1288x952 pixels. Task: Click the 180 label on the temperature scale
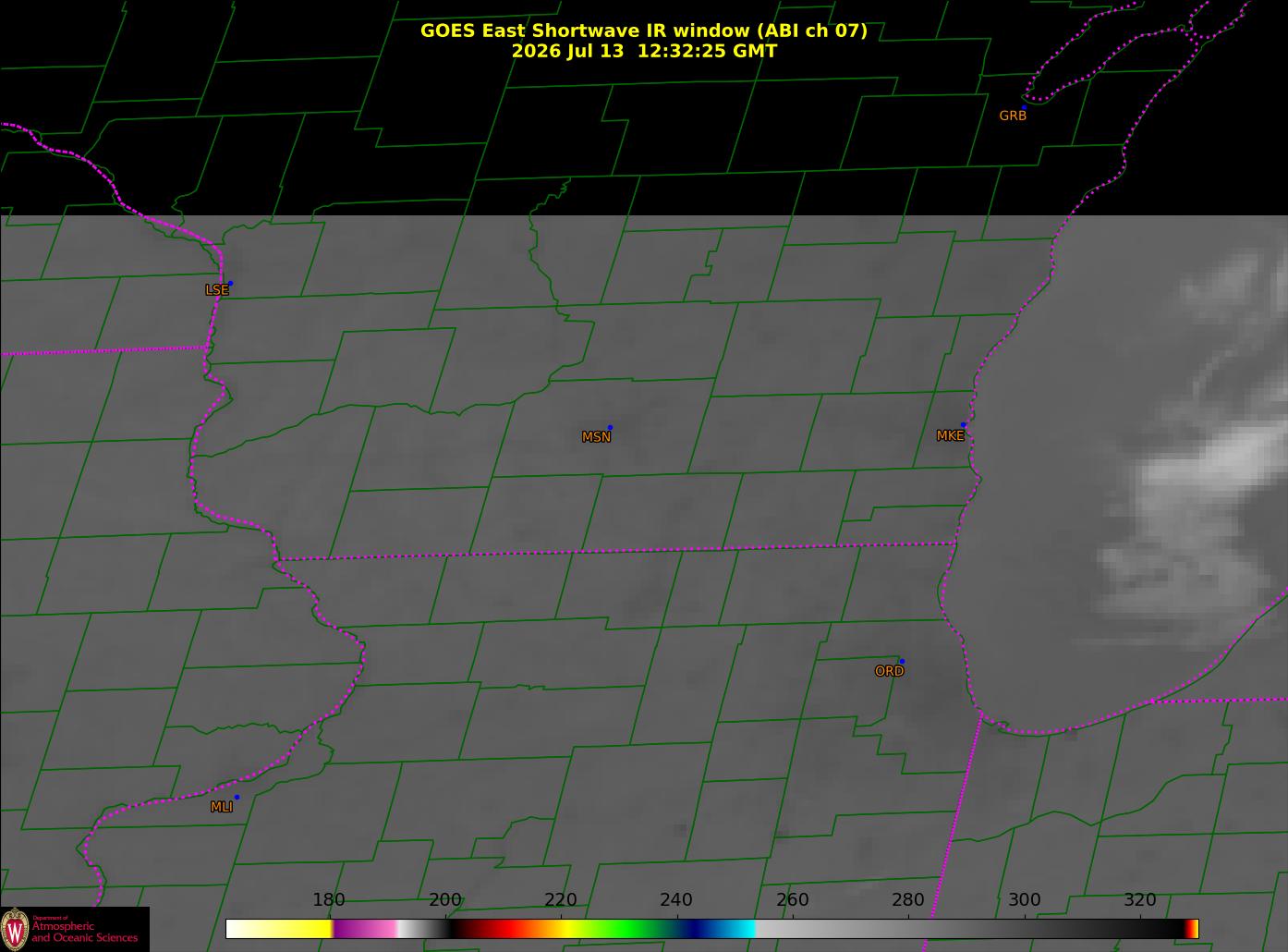coord(329,900)
